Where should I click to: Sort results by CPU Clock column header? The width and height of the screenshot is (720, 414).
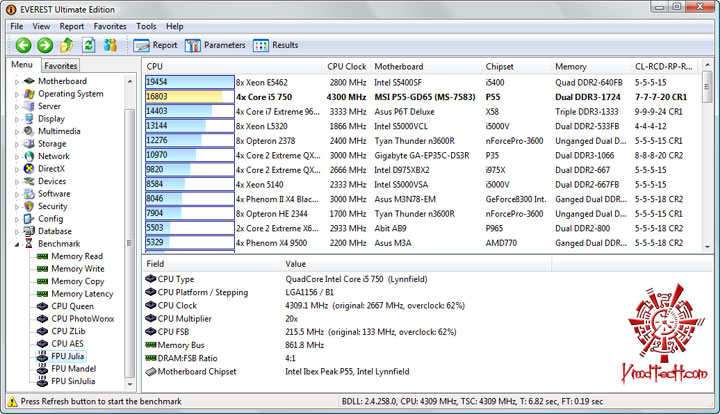pos(347,67)
